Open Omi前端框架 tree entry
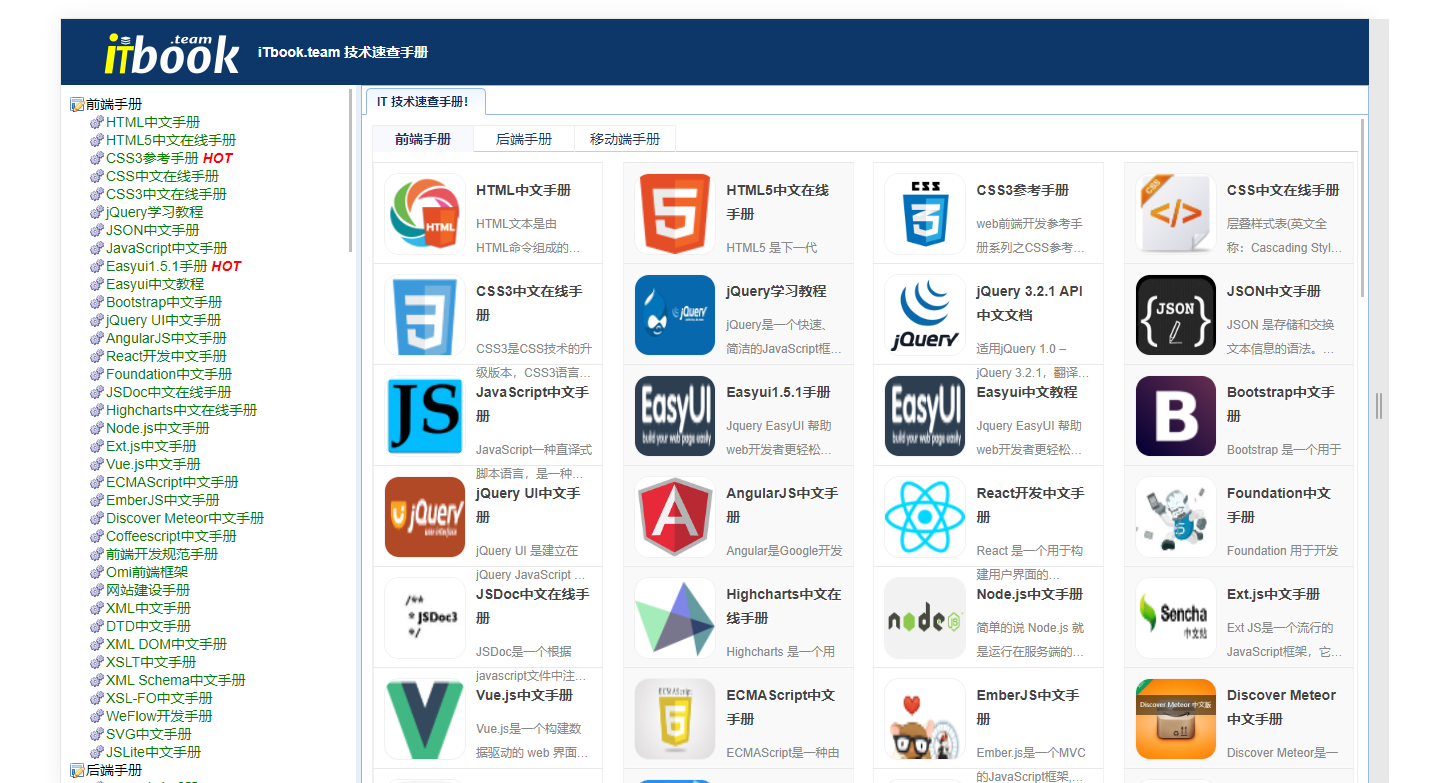Screen dimensions: 1451x783 click(x=147, y=572)
